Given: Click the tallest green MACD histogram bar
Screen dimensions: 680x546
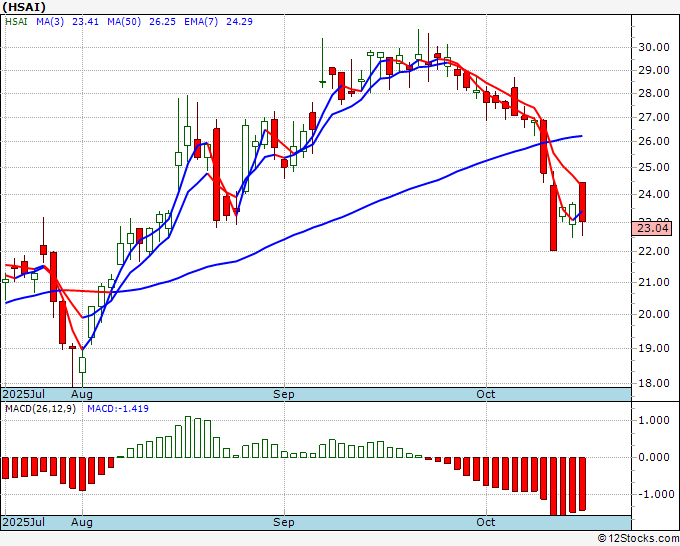Looking at the screenshot, I should click(x=188, y=437).
